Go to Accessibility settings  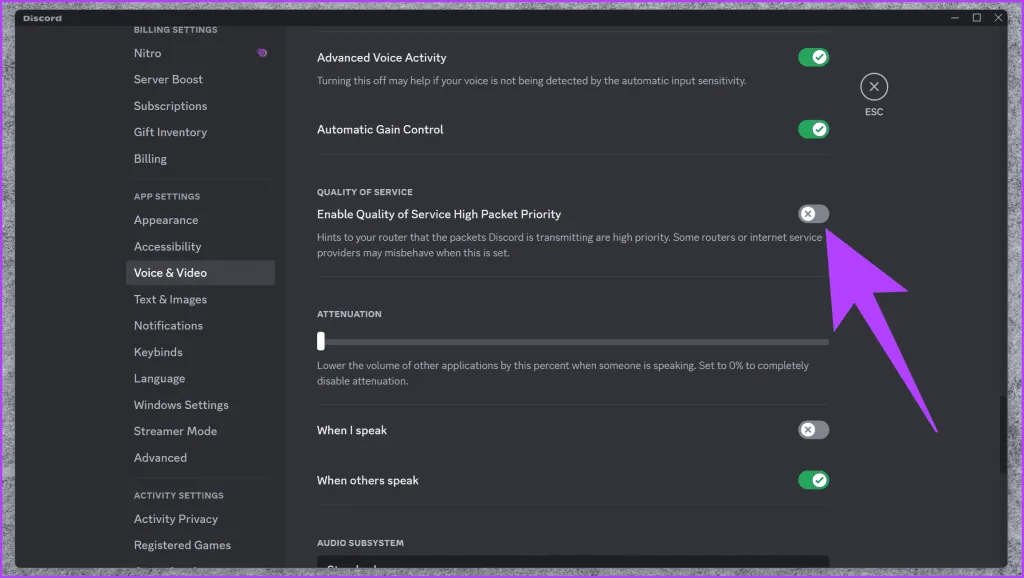click(x=168, y=247)
